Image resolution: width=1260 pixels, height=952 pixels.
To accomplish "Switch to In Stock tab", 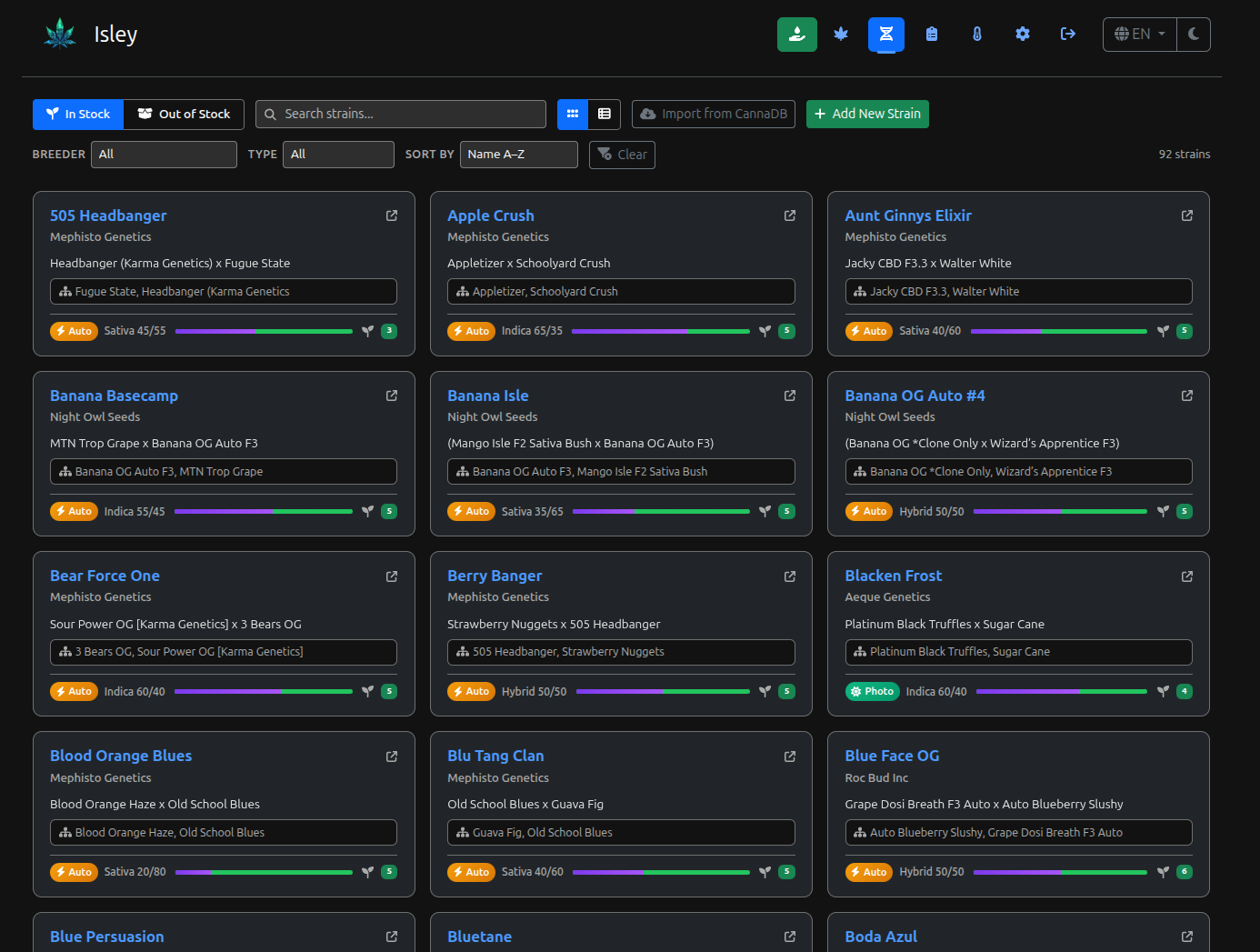I will (78, 115).
